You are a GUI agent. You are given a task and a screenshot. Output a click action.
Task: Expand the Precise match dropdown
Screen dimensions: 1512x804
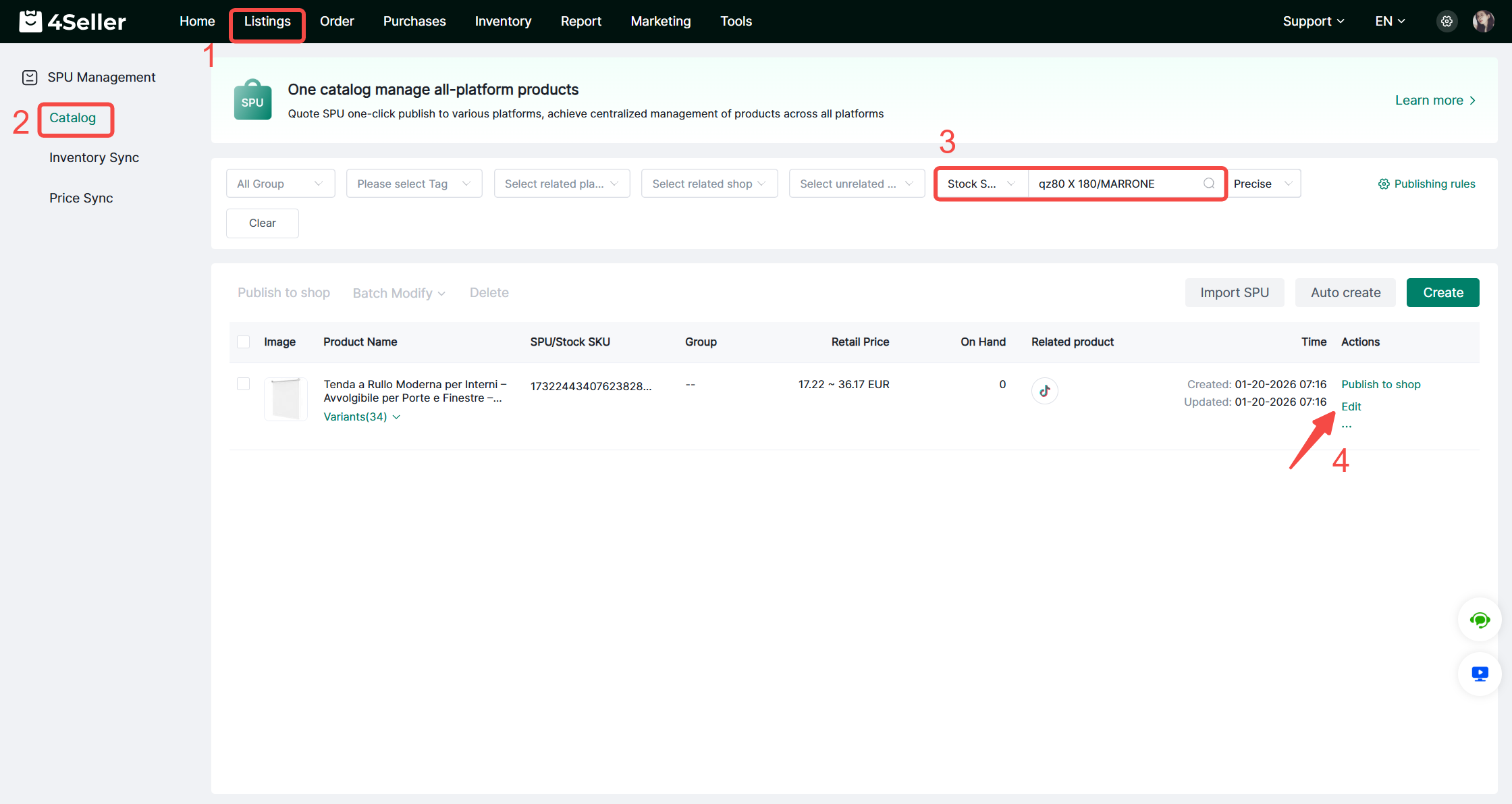point(1263,184)
